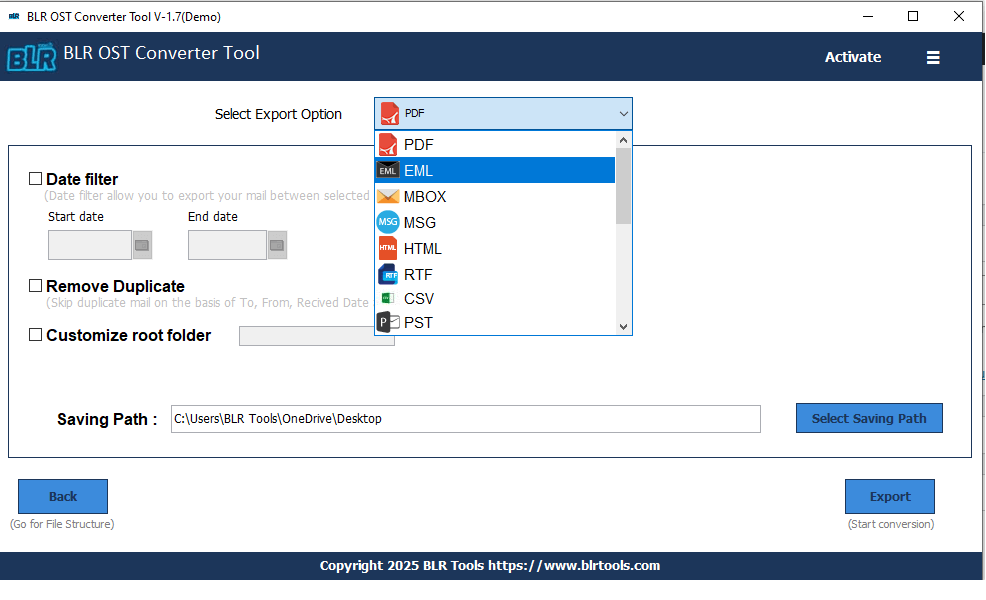Click app icon in title bar
This screenshot has width=986, height=600.
point(14,16)
